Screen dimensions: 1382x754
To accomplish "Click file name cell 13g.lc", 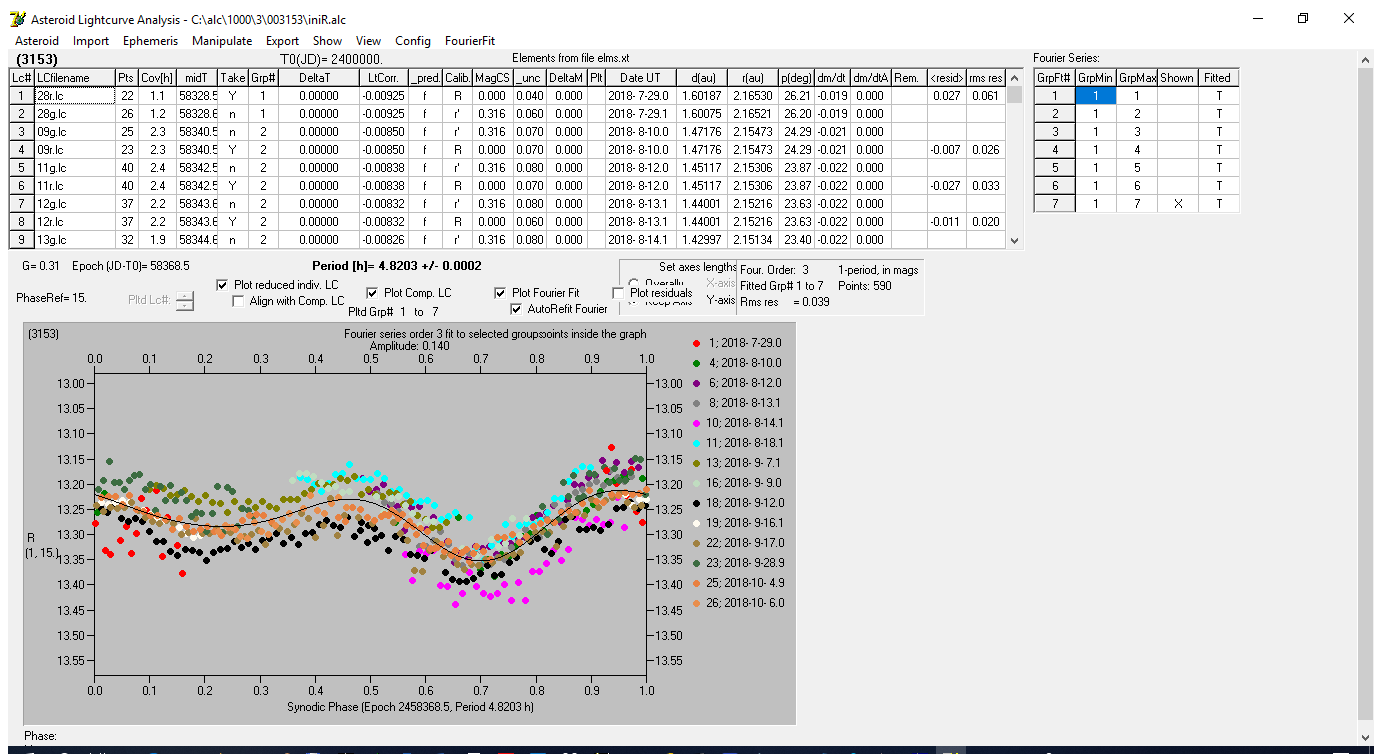I will coord(74,240).
